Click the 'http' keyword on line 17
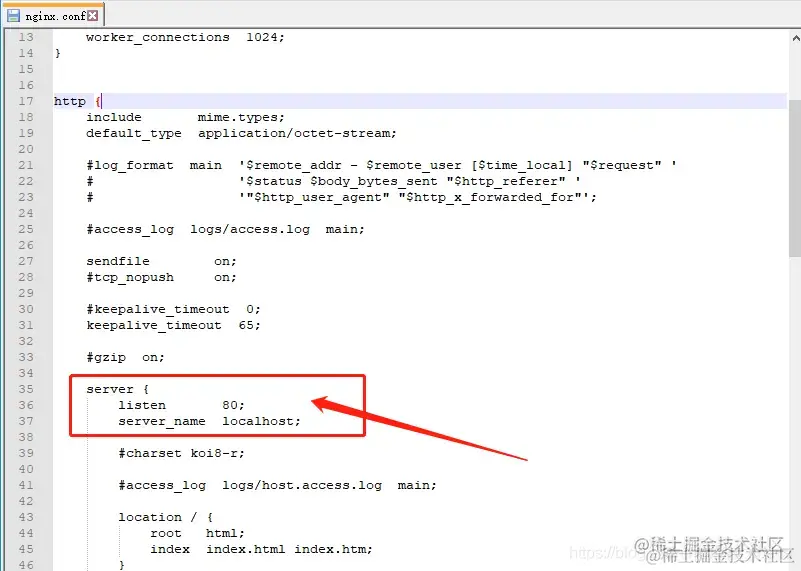Image resolution: width=801 pixels, height=571 pixels. point(69,101)
